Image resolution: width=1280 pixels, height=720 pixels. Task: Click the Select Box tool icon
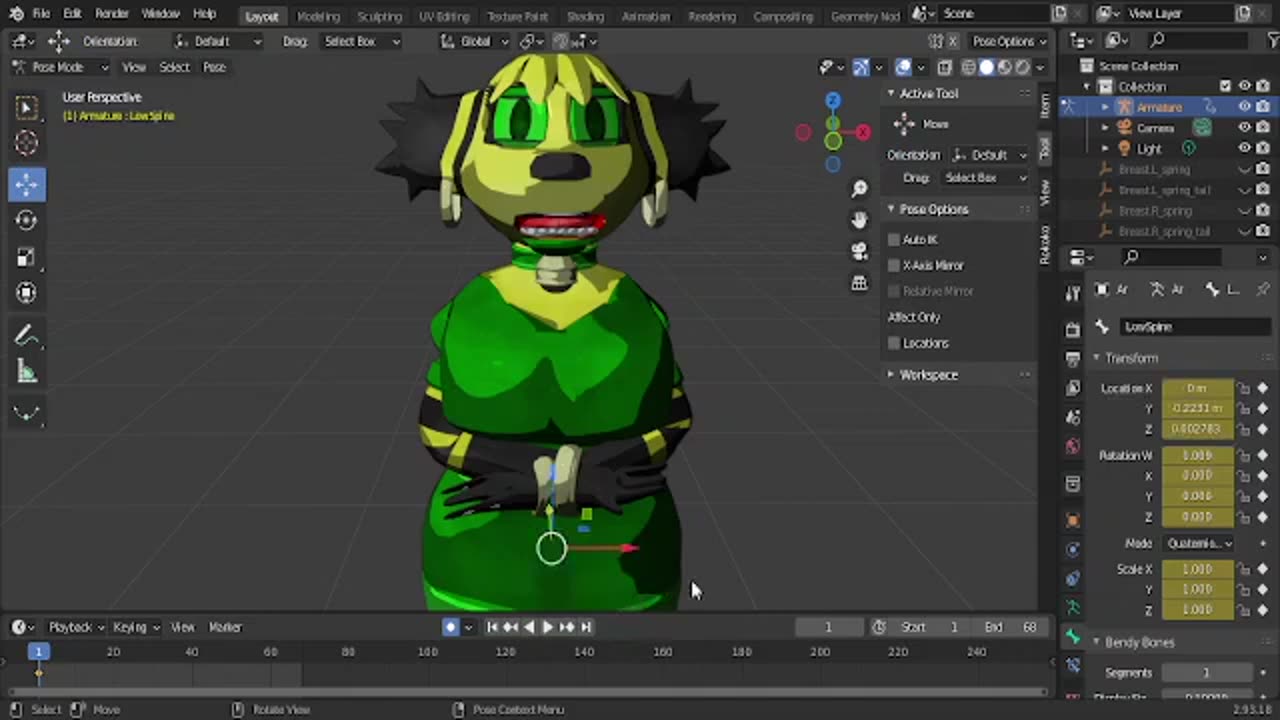click(x=27, y=107)
